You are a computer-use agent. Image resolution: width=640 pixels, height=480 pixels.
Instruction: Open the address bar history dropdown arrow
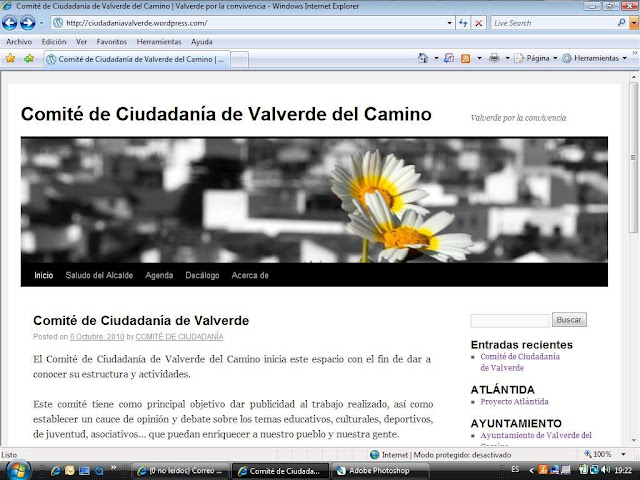pos(449,23)
